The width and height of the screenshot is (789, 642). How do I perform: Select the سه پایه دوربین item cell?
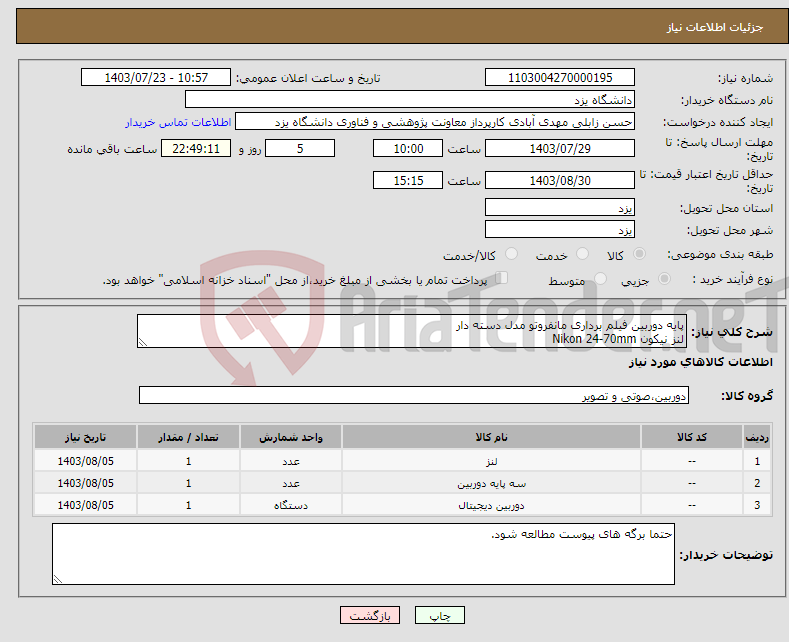pyautogui.click(x=491, y=483)
